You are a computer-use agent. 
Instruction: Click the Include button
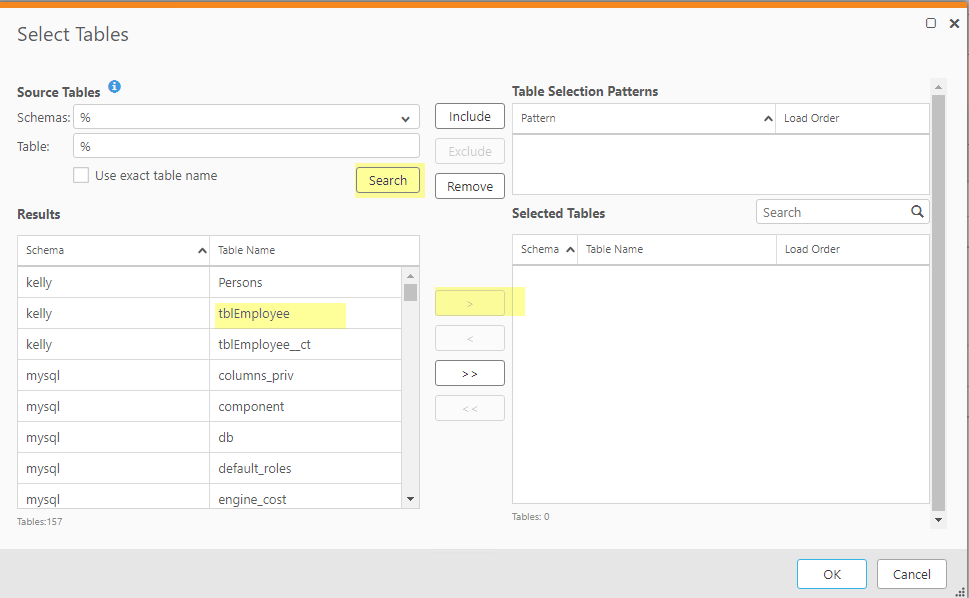[x=470, y=117]
